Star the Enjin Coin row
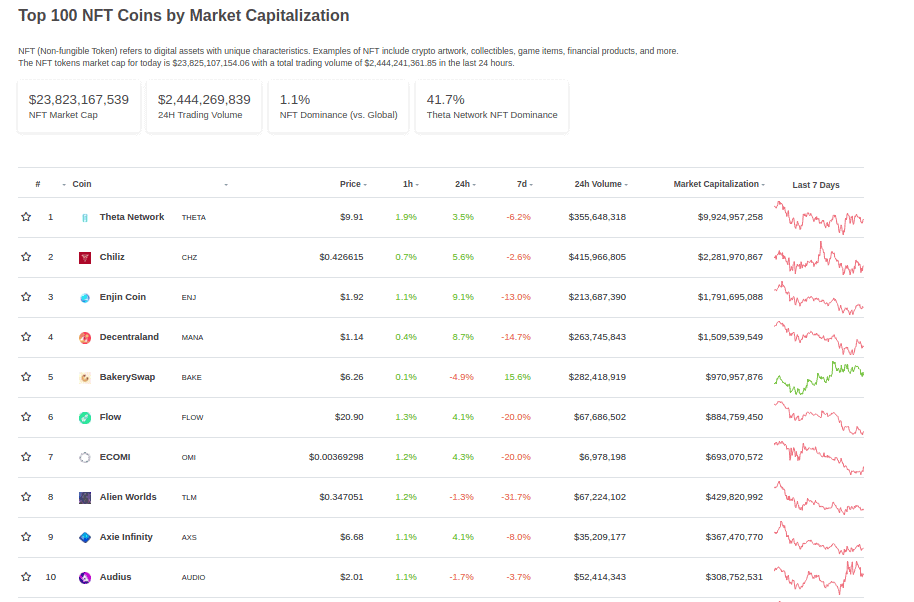The width and height of the screenshot is (914, 602). [x=26, y=297]
